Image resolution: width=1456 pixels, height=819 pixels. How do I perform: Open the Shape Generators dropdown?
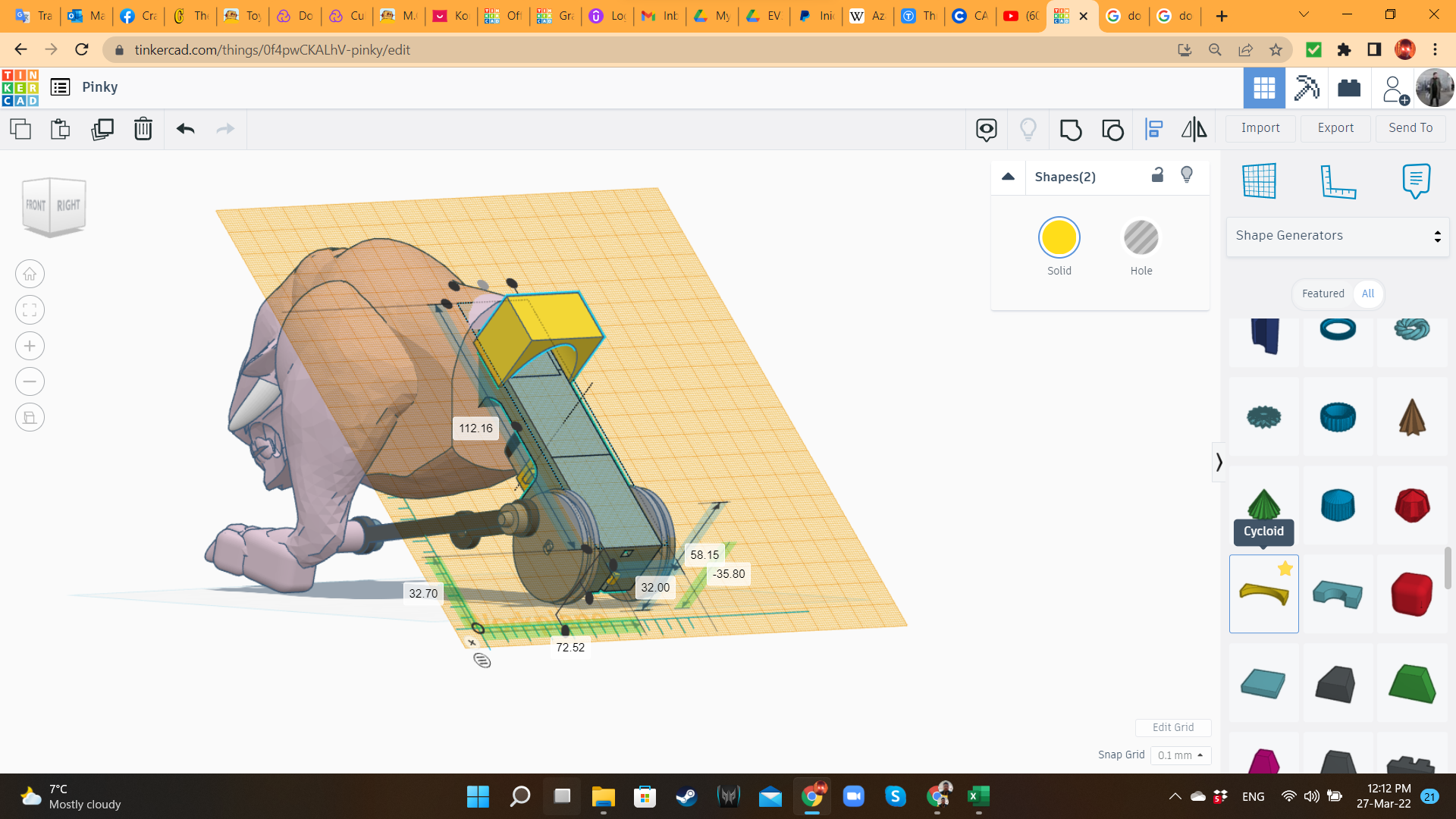pyautogui.click(x=1338, y=236)
